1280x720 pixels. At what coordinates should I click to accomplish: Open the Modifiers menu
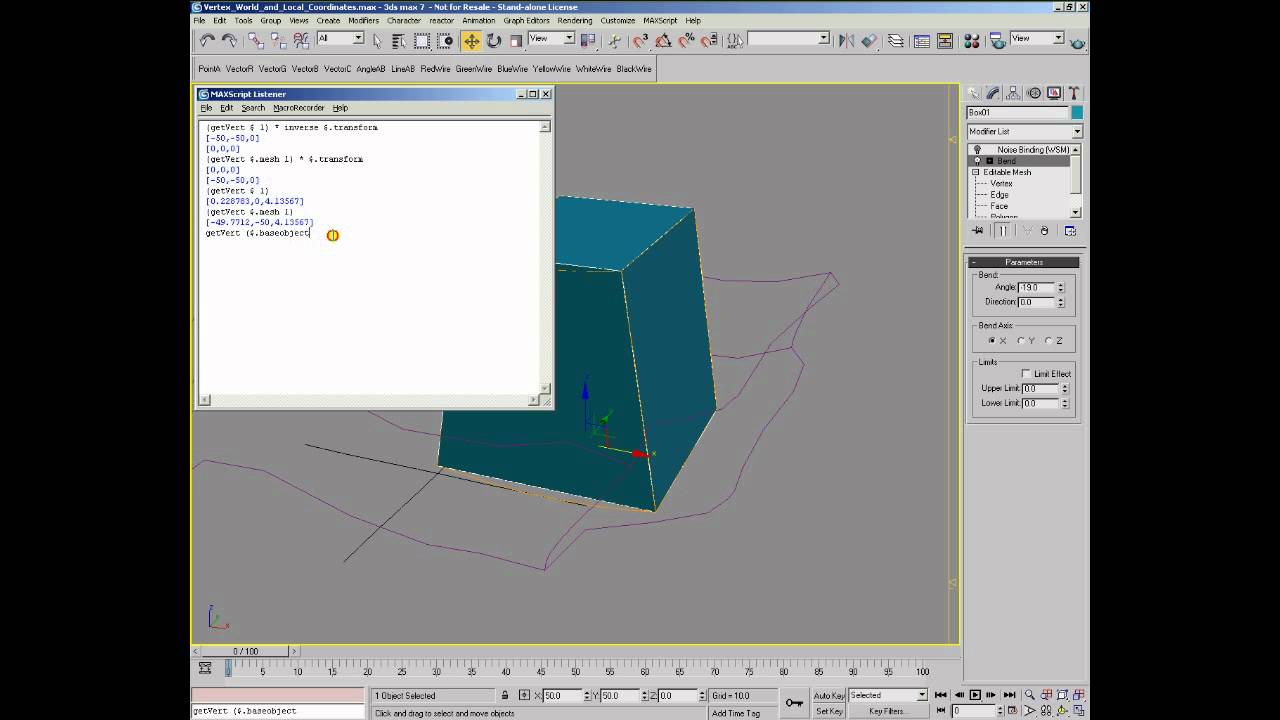pyautogui.click(x=364, y=20)
